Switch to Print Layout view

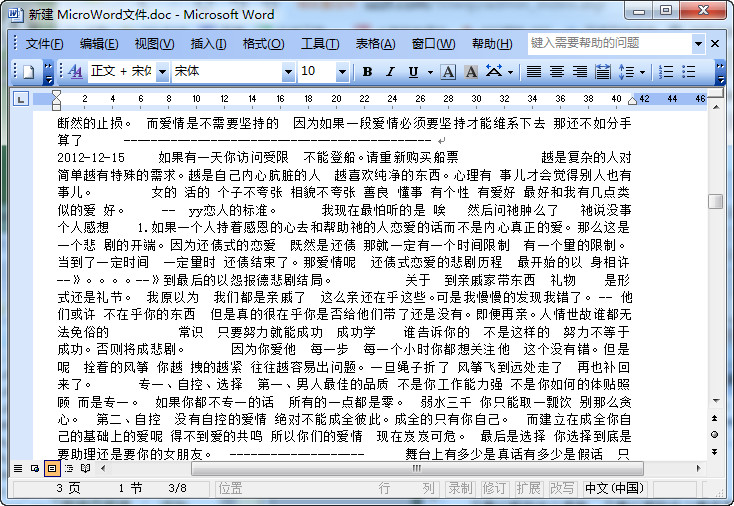pyautogui.click(x=52, y=468)
